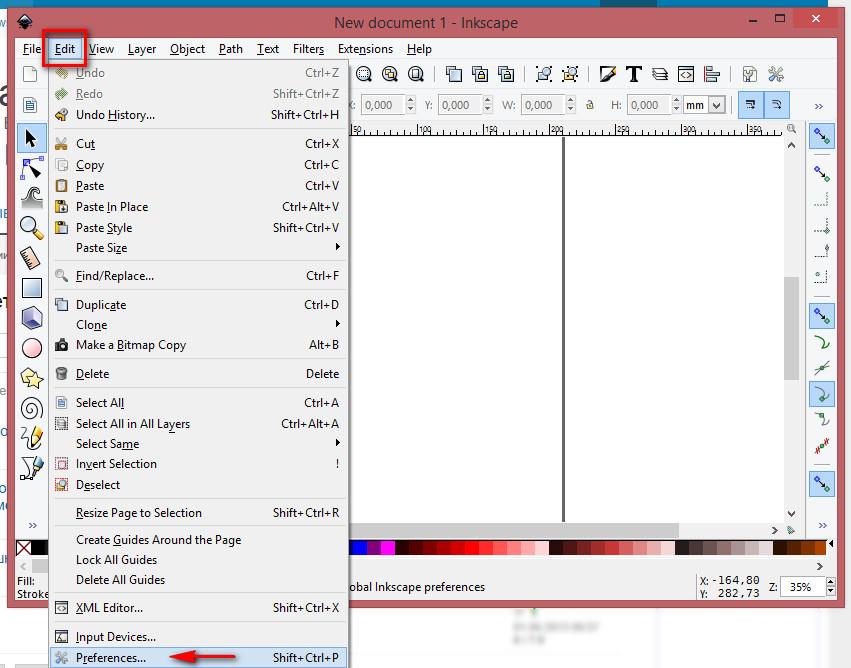Click the New document icon
This screenshot has height=668, width=851.
tap(30, 74)
